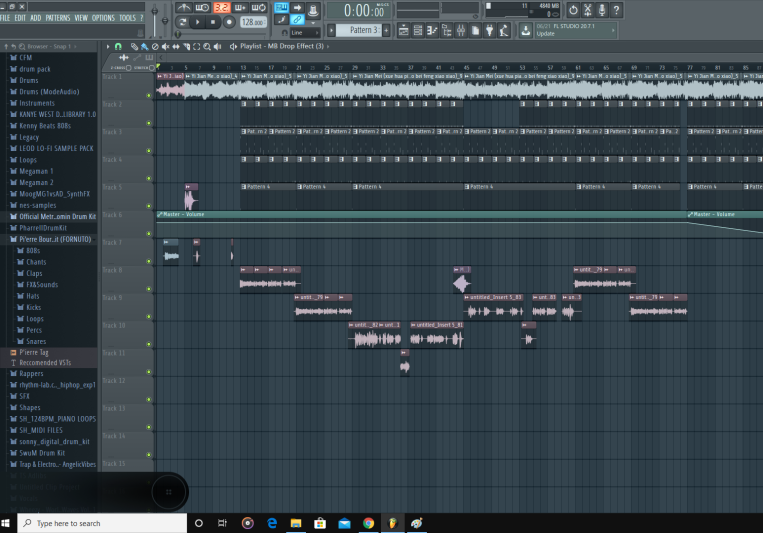Select the playlist Zoom tool
The image size is (763, 533).
tap(207, 46)
